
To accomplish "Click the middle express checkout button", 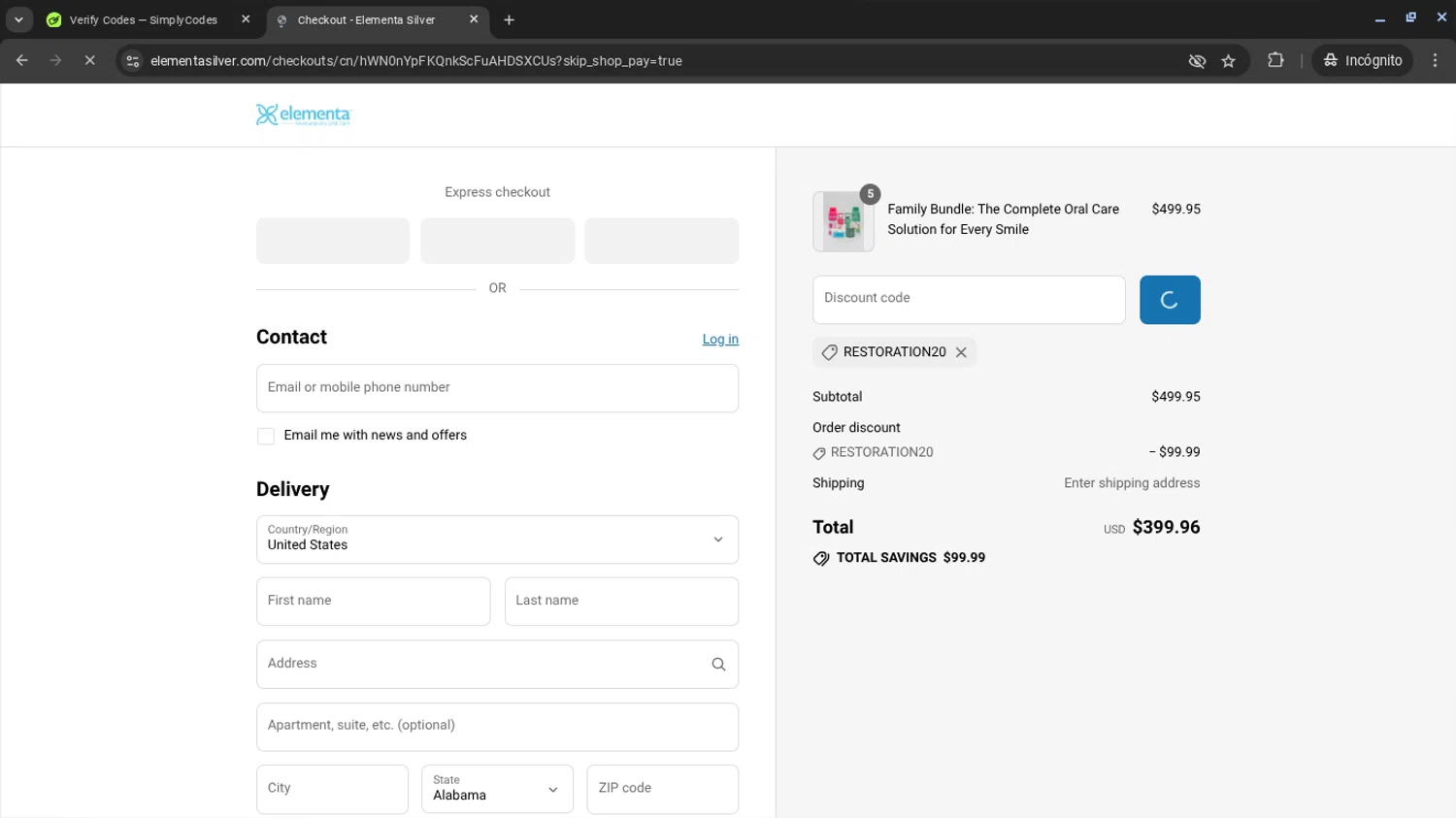I will pos(497,241).
